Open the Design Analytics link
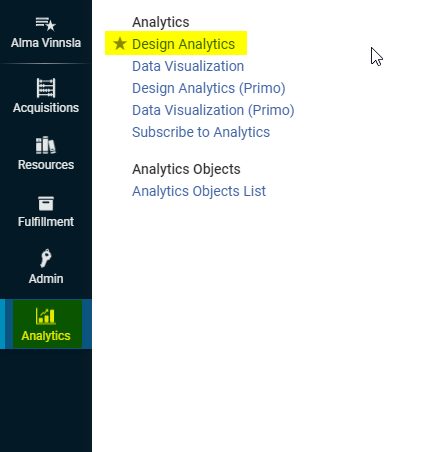 pos(183,44)
